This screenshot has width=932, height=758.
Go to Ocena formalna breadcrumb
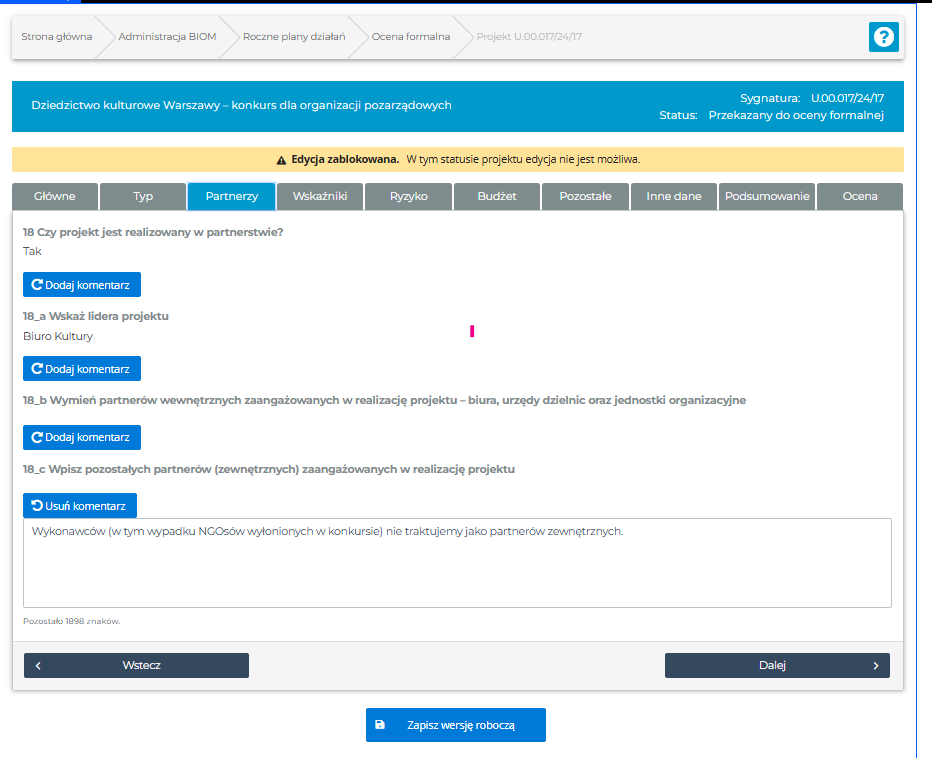(410, 37)
